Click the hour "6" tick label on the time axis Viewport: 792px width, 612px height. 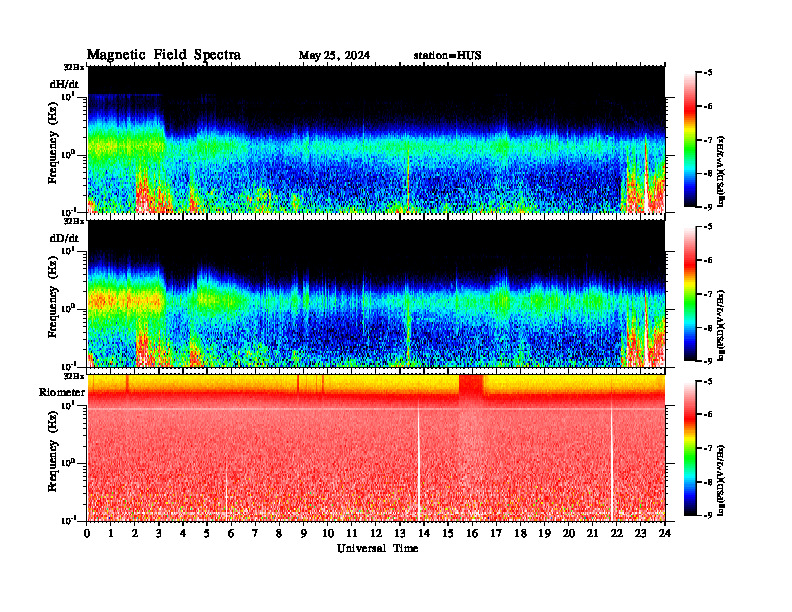click(231, 533)
